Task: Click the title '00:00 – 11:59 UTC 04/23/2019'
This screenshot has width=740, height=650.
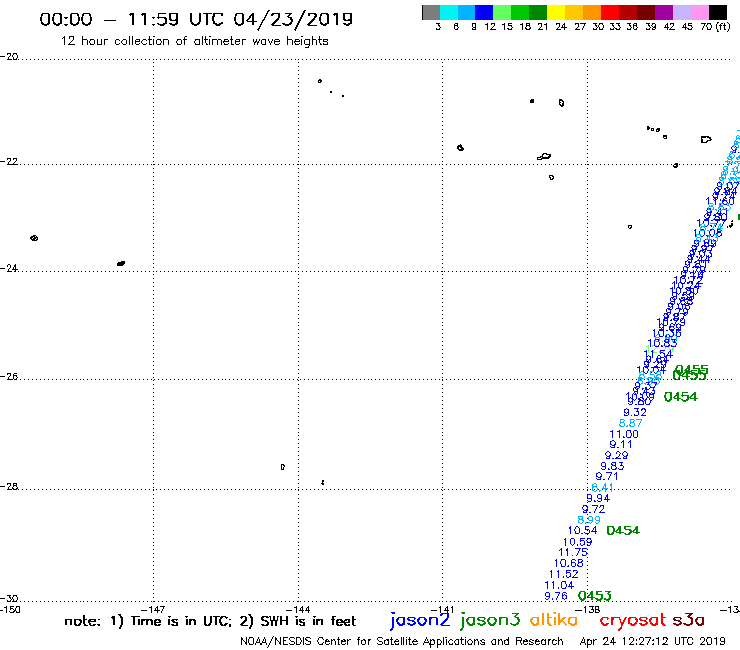Action: [x=196, y=19]
